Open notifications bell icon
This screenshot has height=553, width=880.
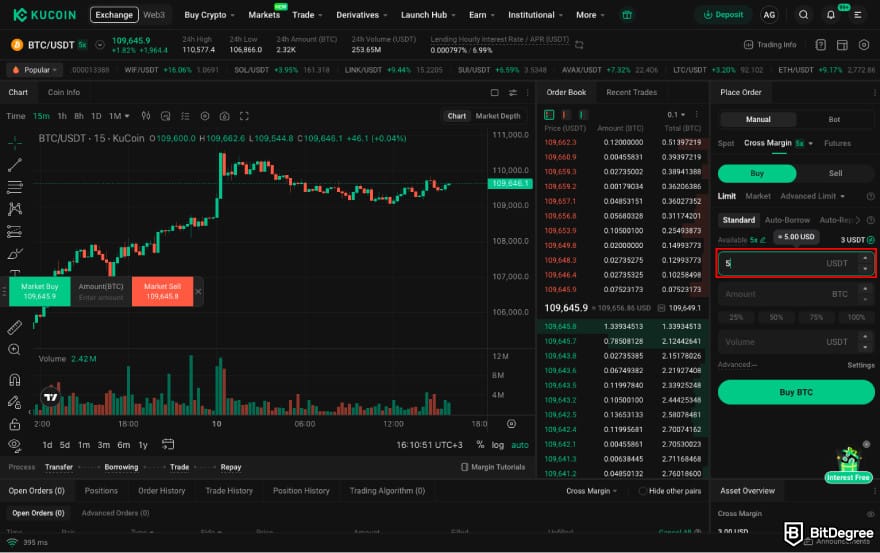tap(831, 15)
